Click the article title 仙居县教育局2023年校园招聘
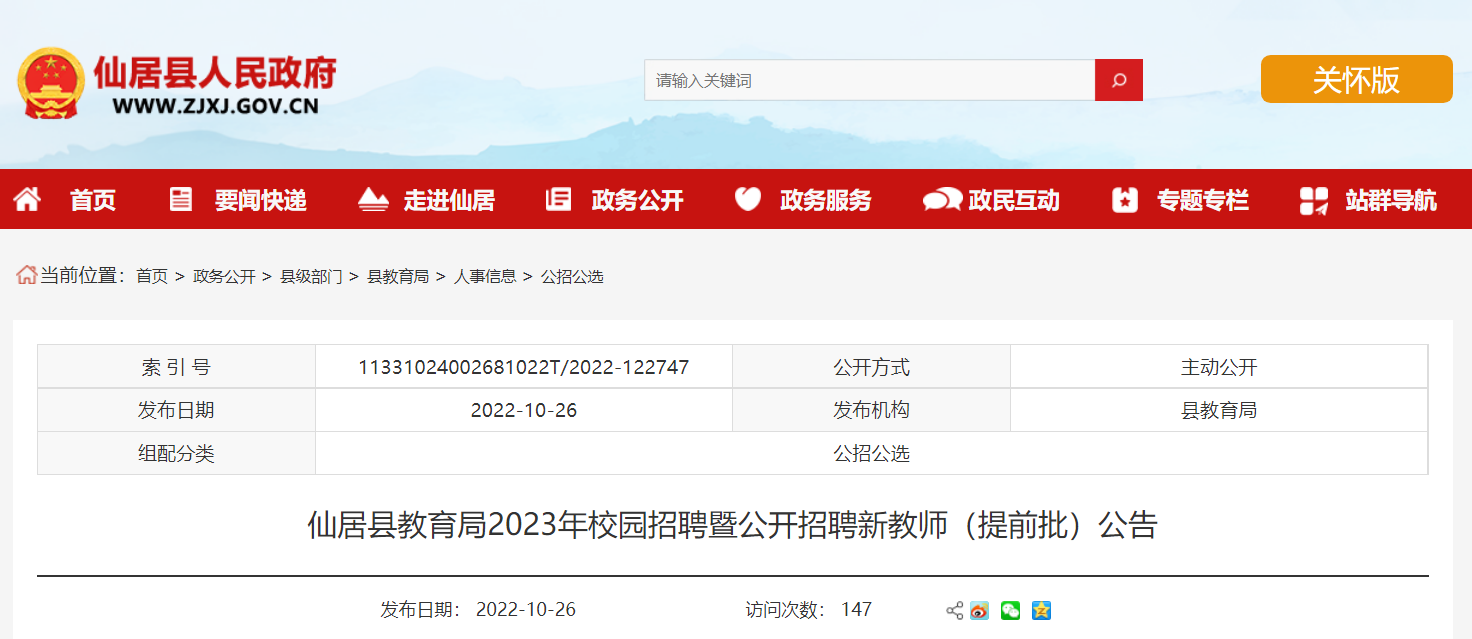Image resolution: width=1472 pixels, height=639 pixels. (x=732, y=526)
